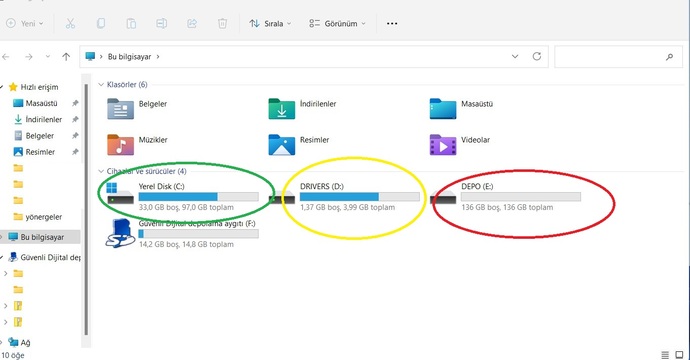The height and width of the screenshot is (360, 690).
Task: Click 1,37 GB boş, 3,99 GB toplam text
Action: click(347, 207)
